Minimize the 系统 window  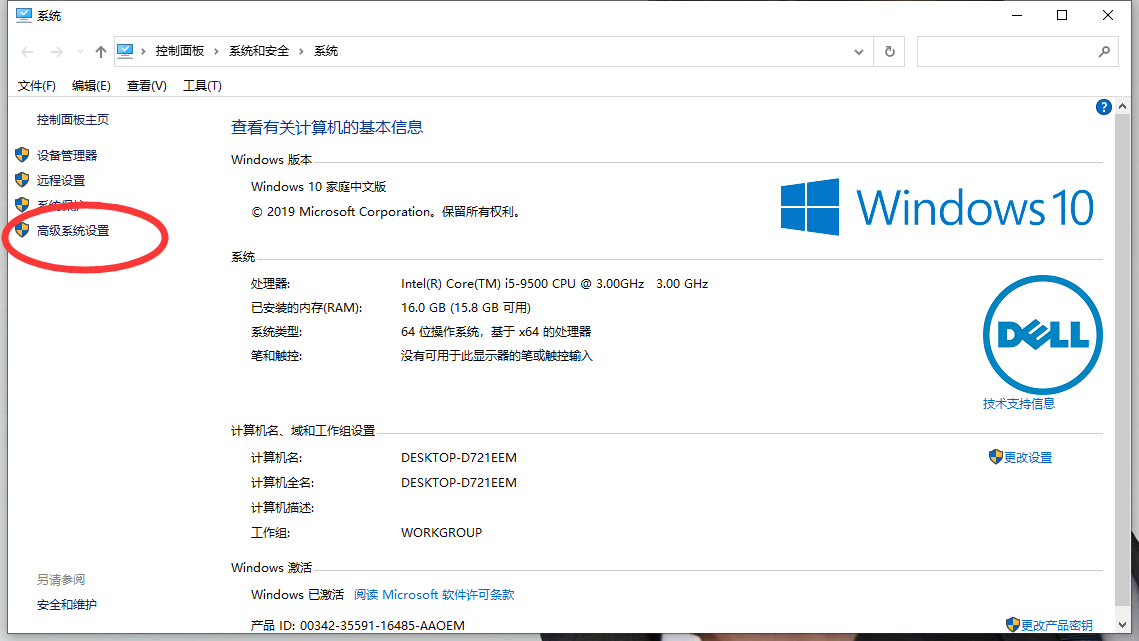pyautogui.click(x=1017, y=15)
